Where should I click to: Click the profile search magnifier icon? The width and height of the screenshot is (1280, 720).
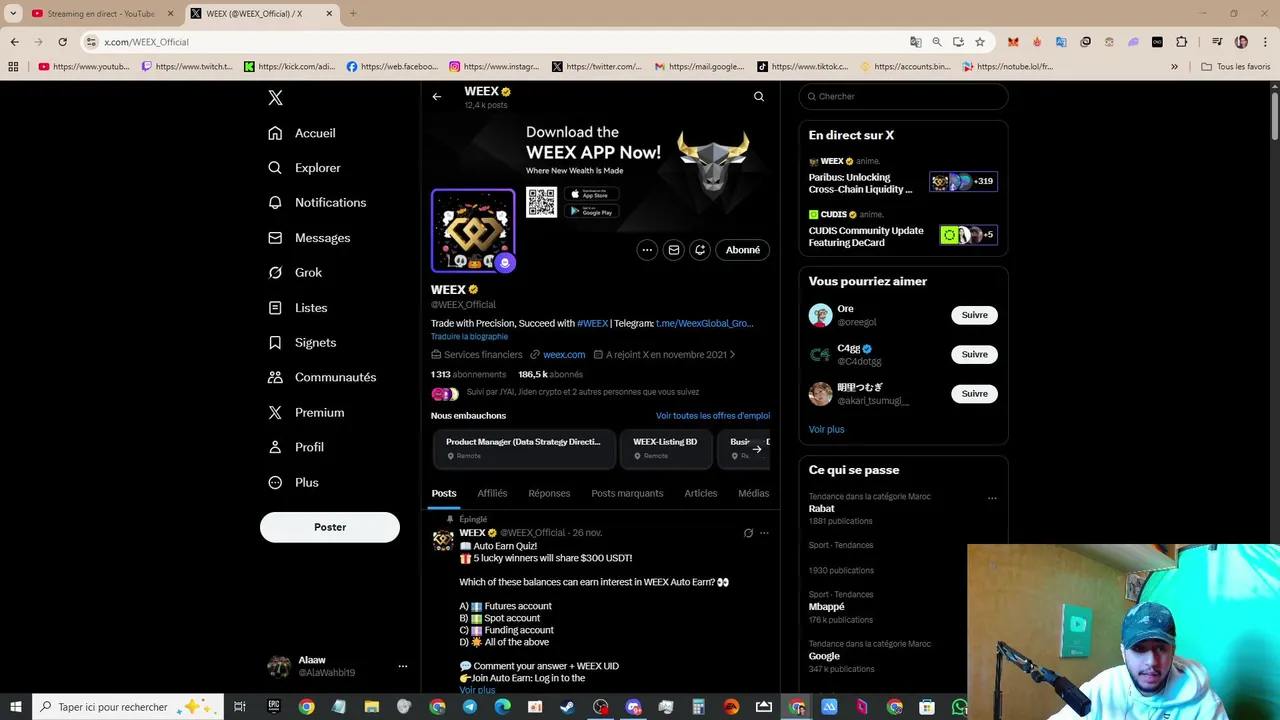(x=759, y=97)
